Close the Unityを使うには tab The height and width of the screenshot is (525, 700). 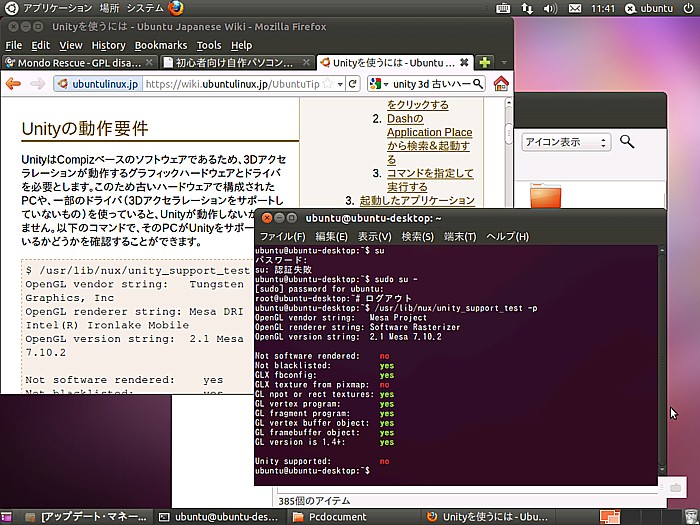(464, 62)
